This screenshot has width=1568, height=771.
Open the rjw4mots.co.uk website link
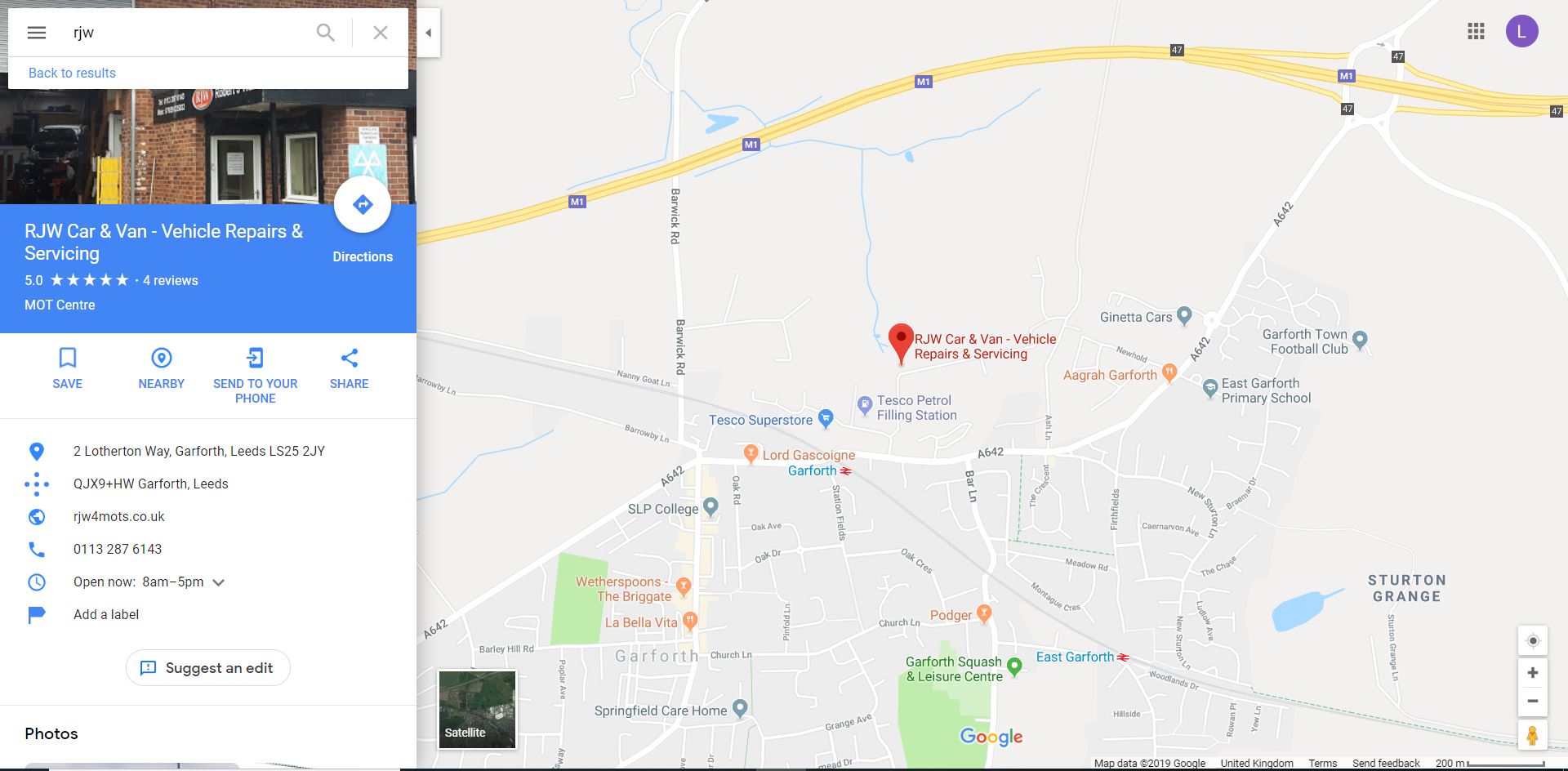coord(119,516)
